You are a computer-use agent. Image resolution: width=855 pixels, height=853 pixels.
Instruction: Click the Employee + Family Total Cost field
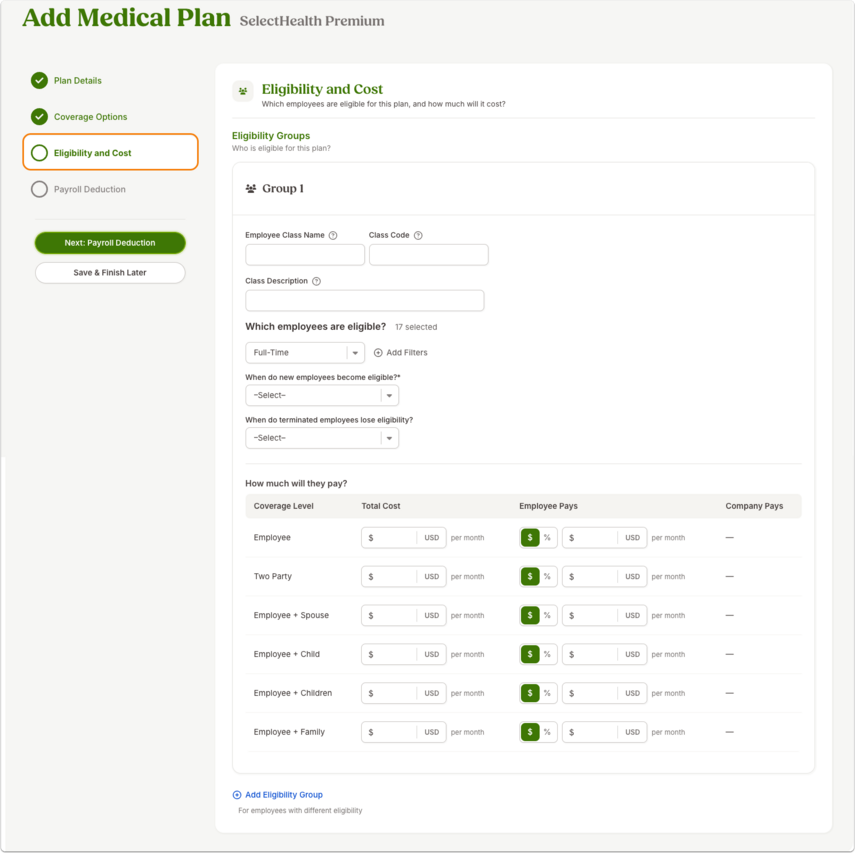(x=404, y=732)
